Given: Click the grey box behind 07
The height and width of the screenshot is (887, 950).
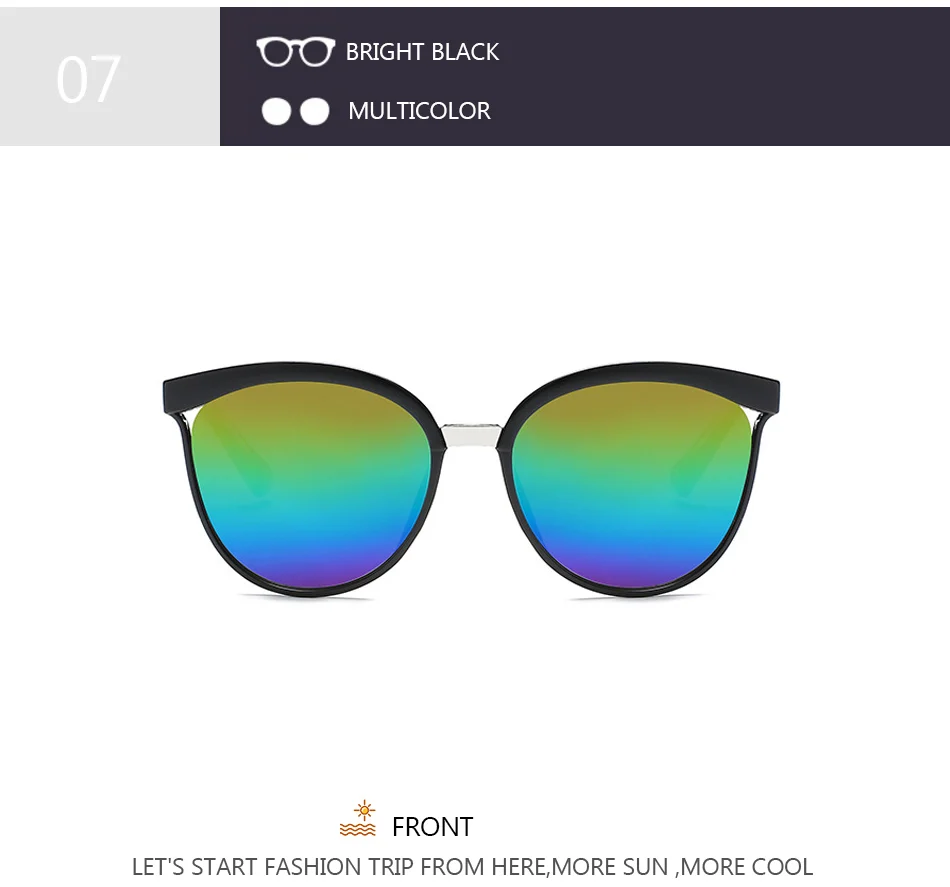Looking at the screenshot, I should [110, 76].
